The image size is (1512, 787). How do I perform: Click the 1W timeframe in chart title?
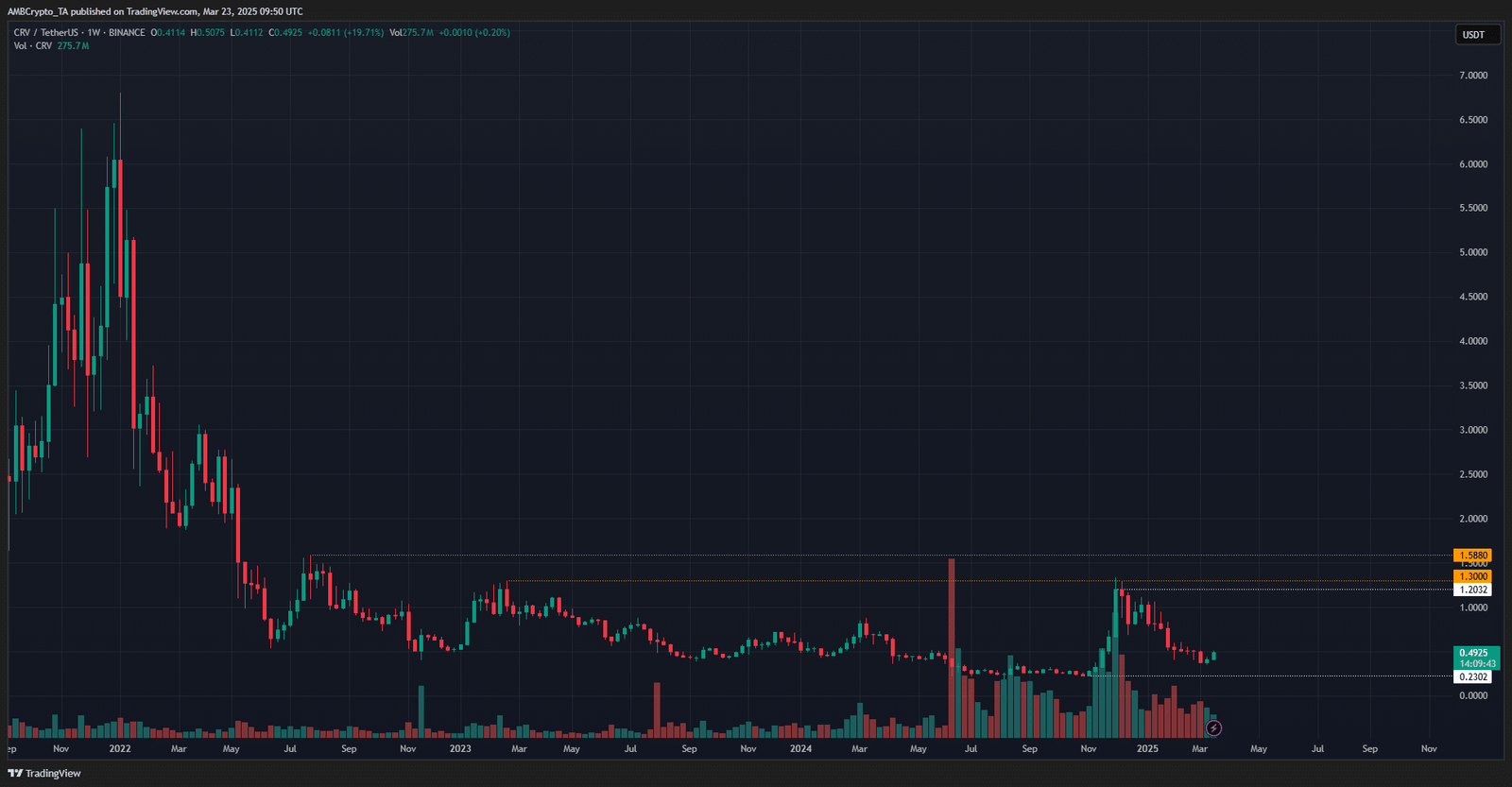click(94, 32)
